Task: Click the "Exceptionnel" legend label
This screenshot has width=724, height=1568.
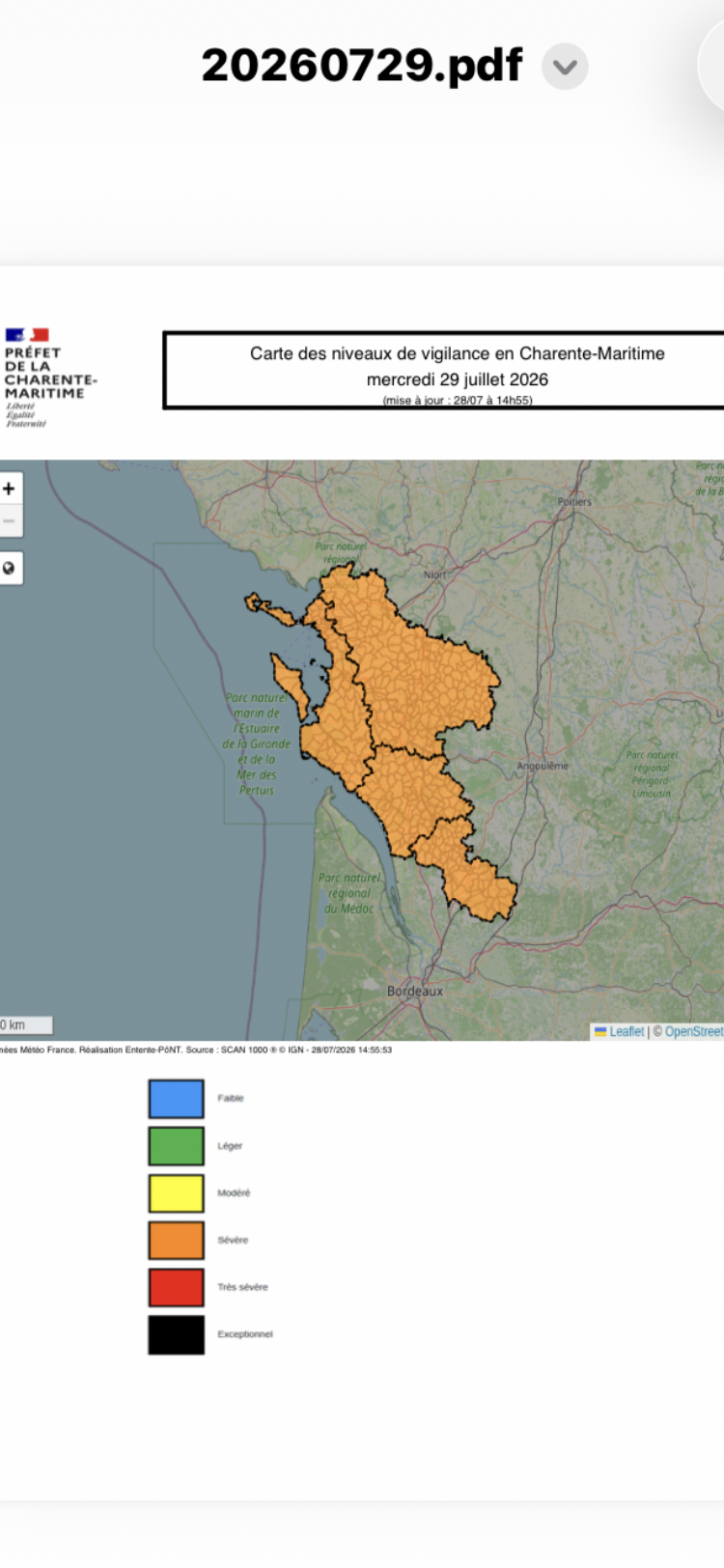Action: 245,1334
